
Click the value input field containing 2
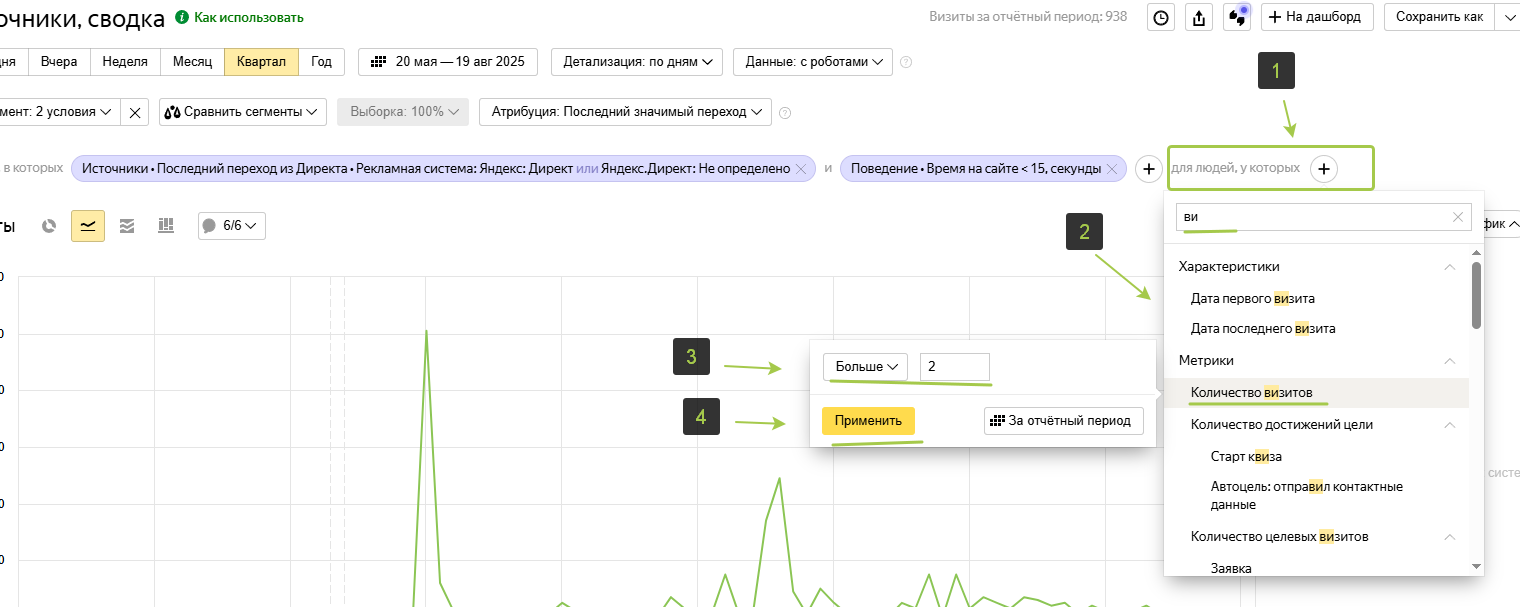955,367
